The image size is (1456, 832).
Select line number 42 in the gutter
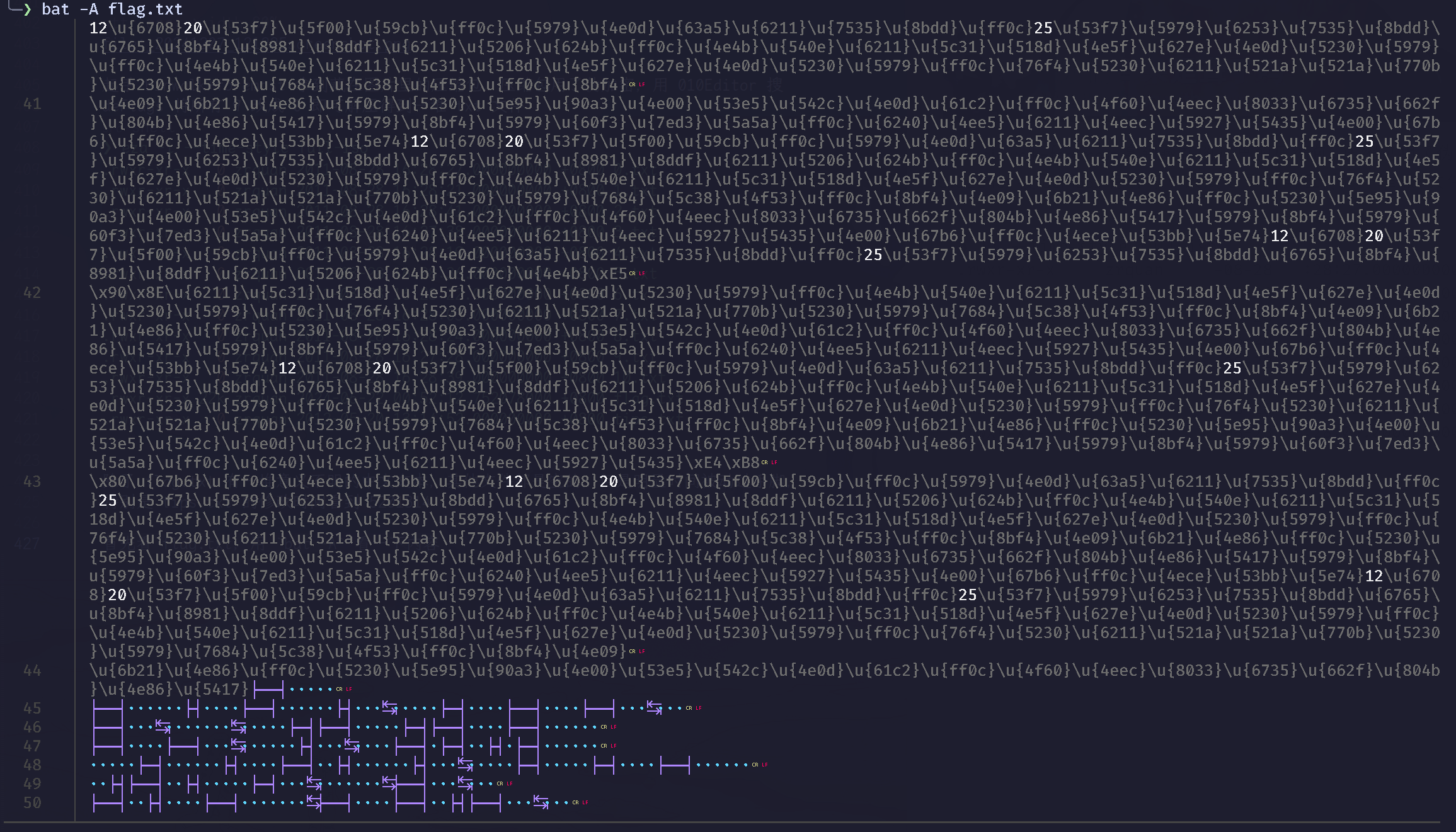32,292
